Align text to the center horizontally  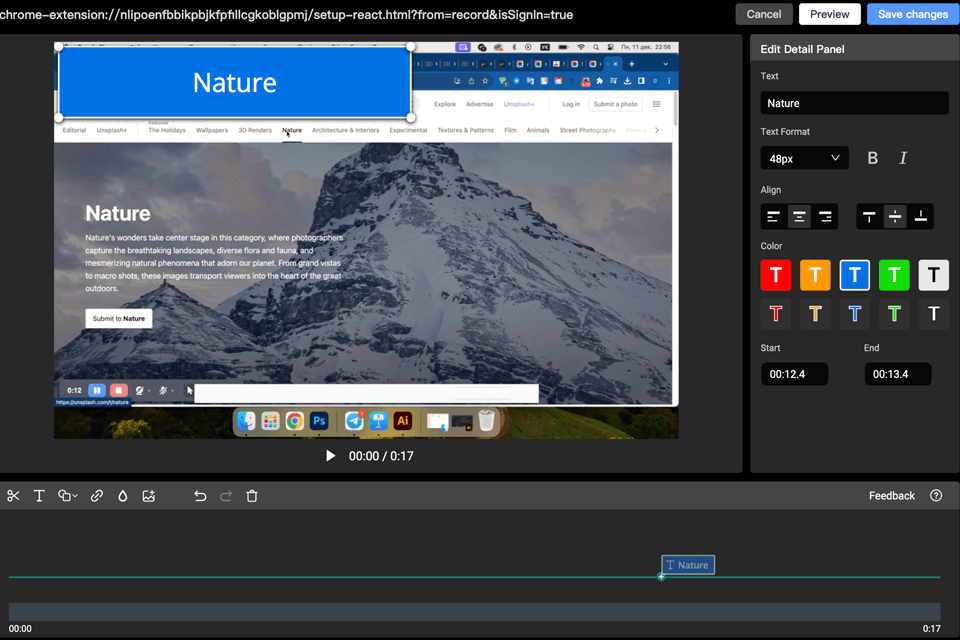point(799,217)
